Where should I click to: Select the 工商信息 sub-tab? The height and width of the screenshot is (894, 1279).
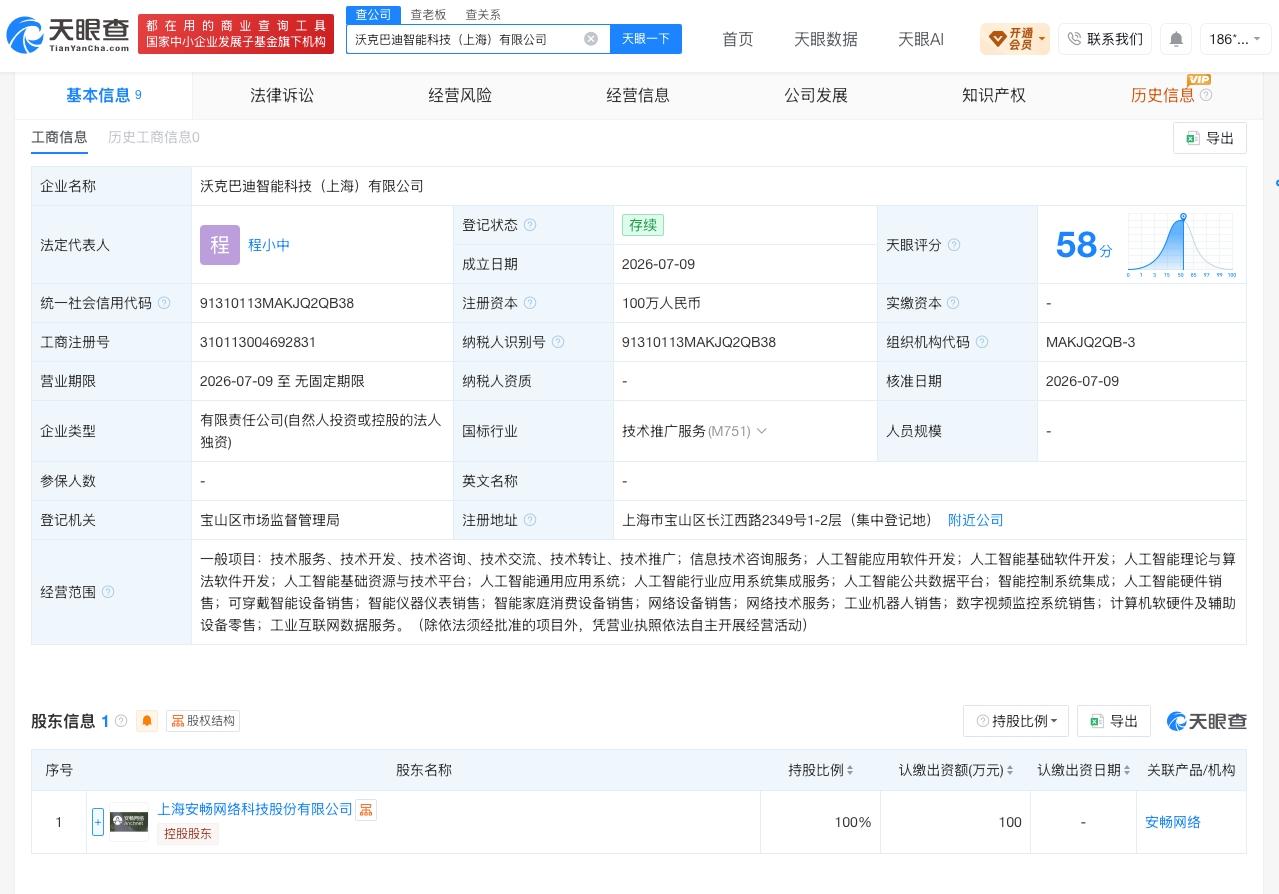point(59,137)
